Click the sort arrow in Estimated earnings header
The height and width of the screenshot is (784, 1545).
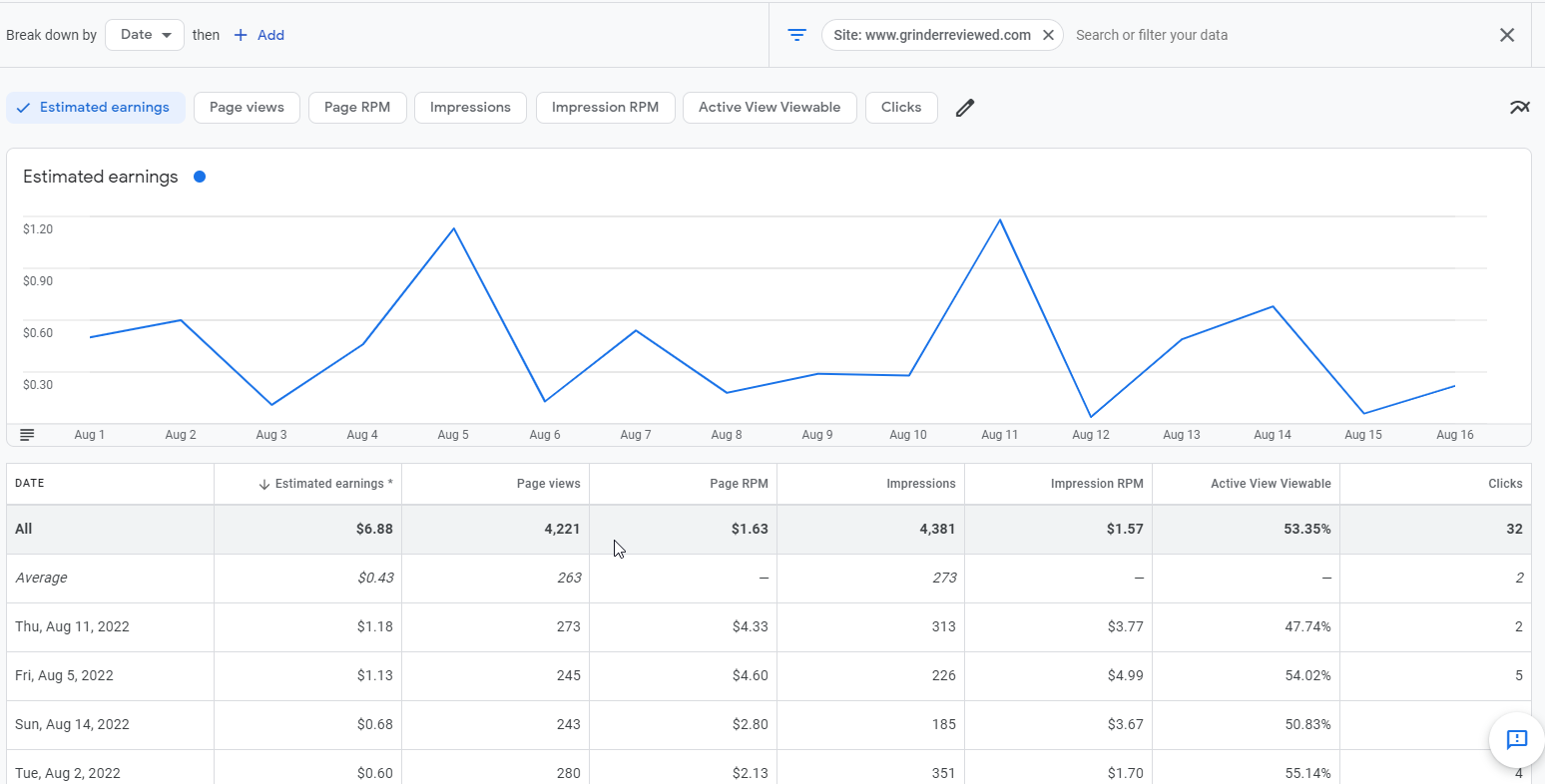coord(264,484)
